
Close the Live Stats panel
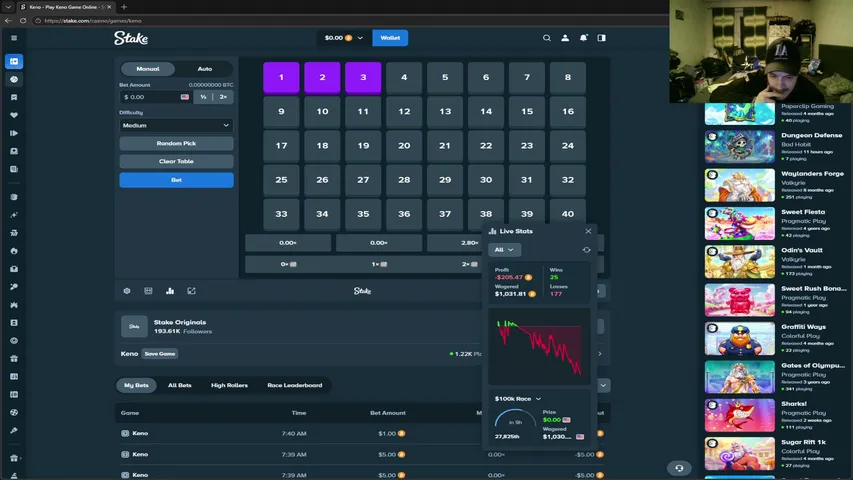tap(588, 231)
